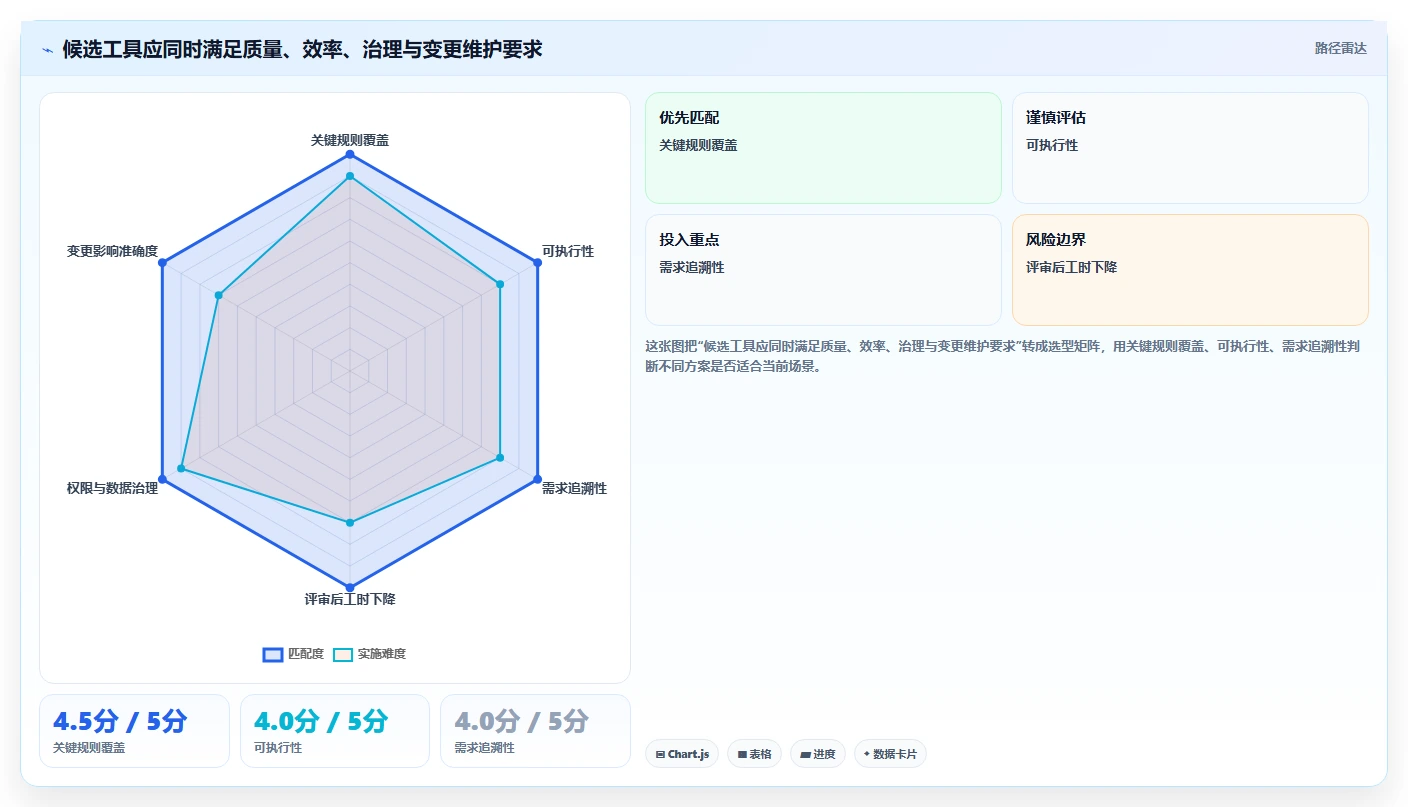Open the 优先匹配 card
This screenshot has width=1408, height=807.
pos(823,148)
